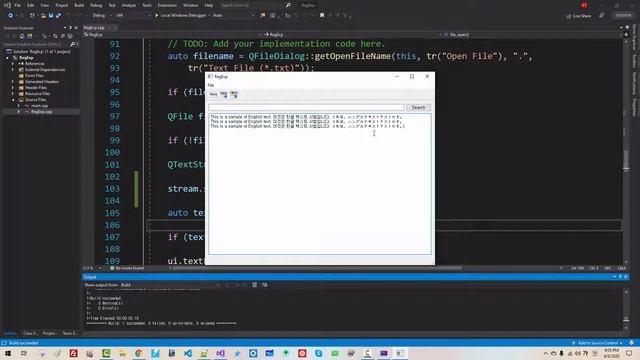The width and height of the screenshot is (640, 360).
Task: Click the Output panel vertical scrollbar
Action: [x=626, y=310]
